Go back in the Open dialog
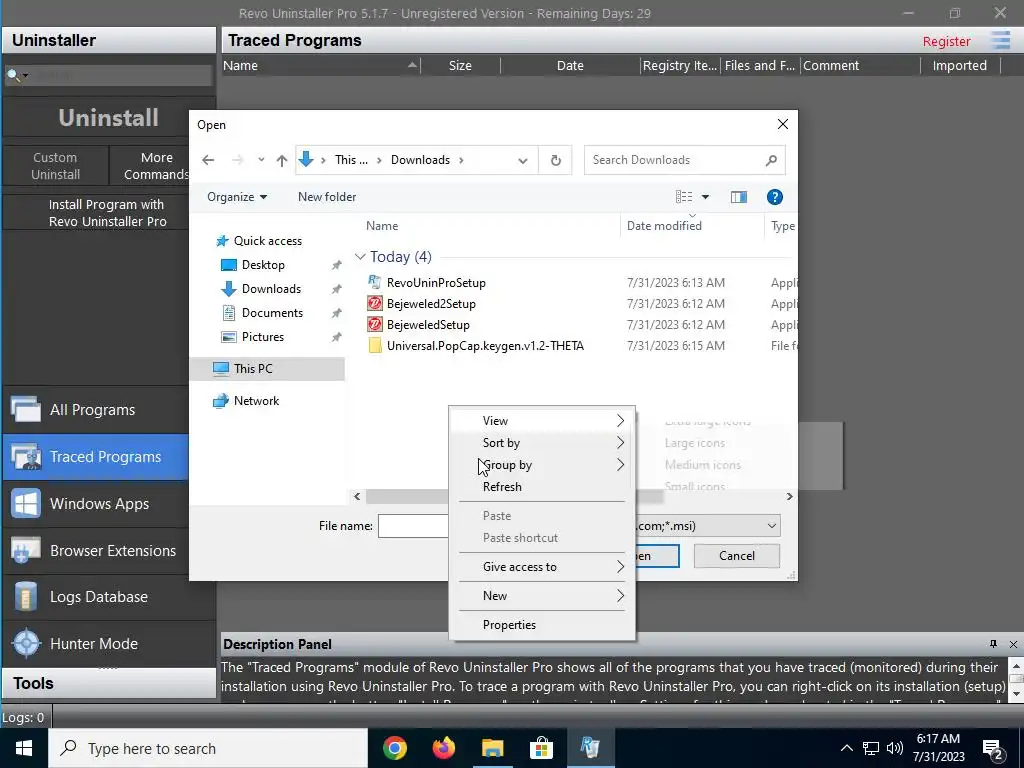 pos(208,160)
